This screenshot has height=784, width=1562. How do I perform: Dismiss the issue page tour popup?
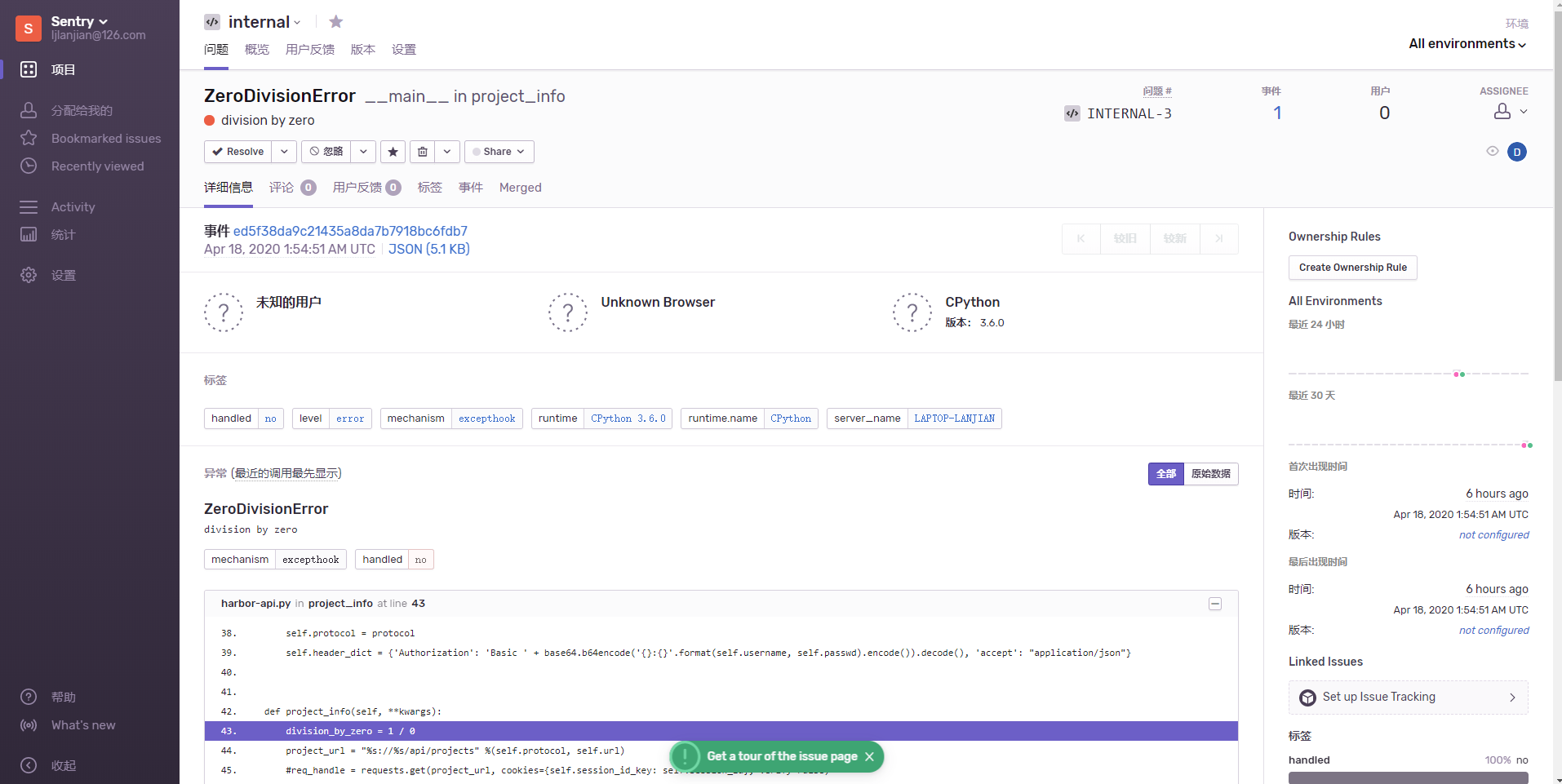870,756
